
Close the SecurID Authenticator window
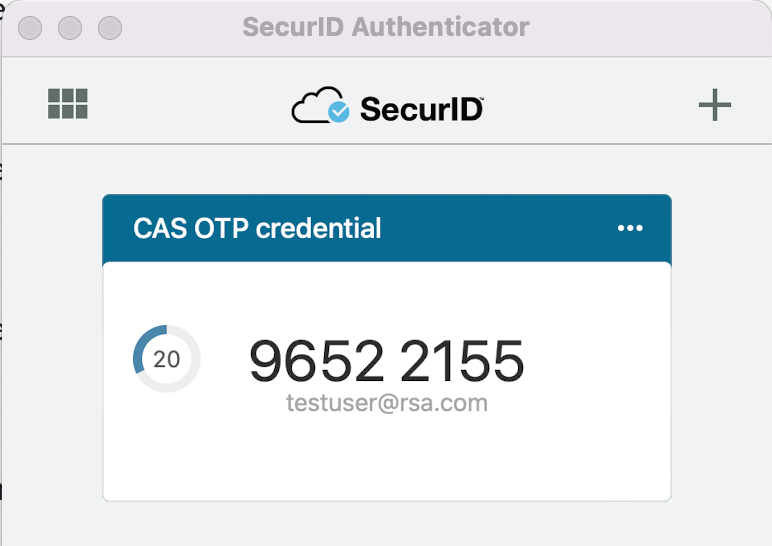30,28
